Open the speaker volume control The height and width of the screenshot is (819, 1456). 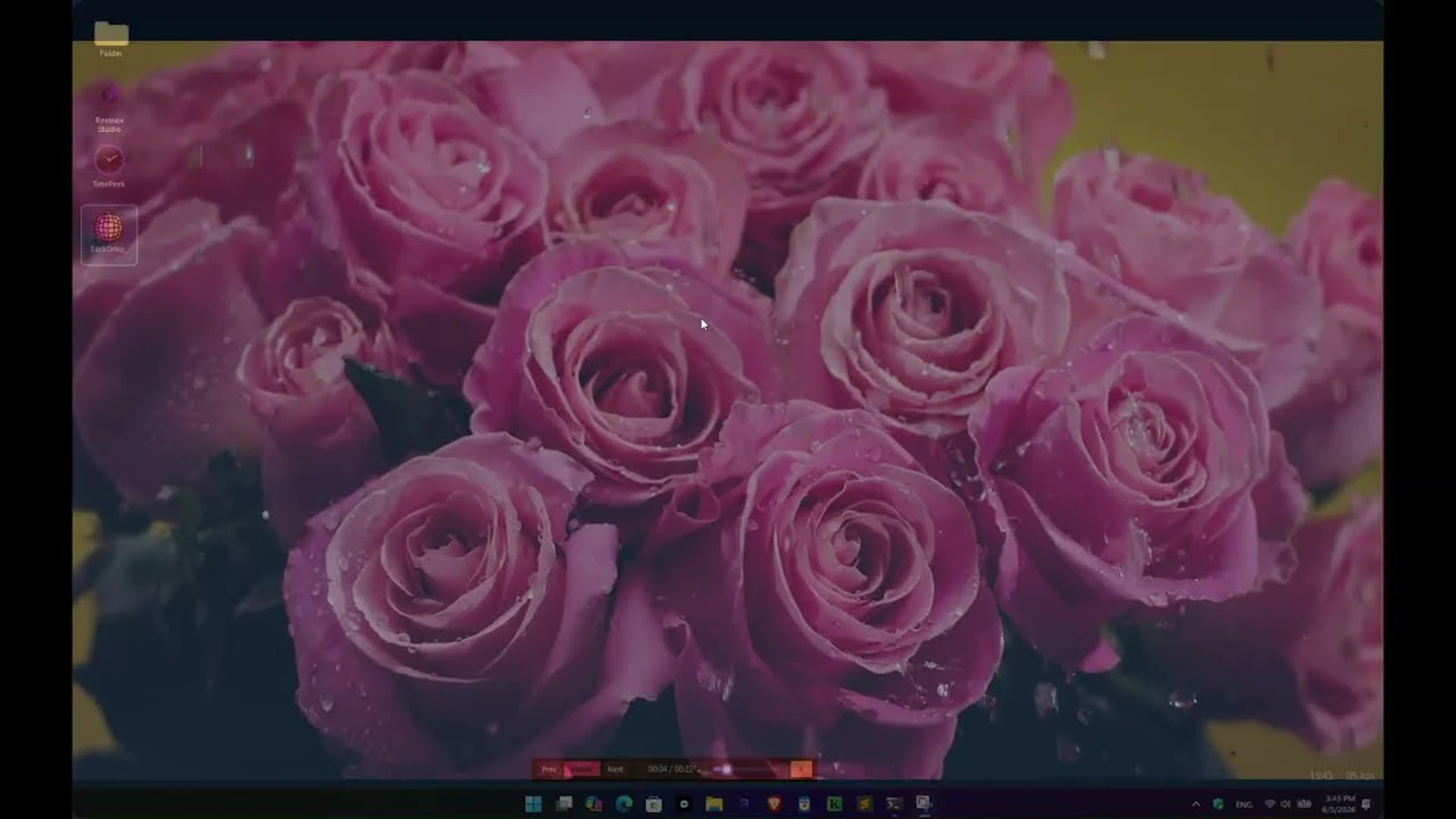[1286, 804]
